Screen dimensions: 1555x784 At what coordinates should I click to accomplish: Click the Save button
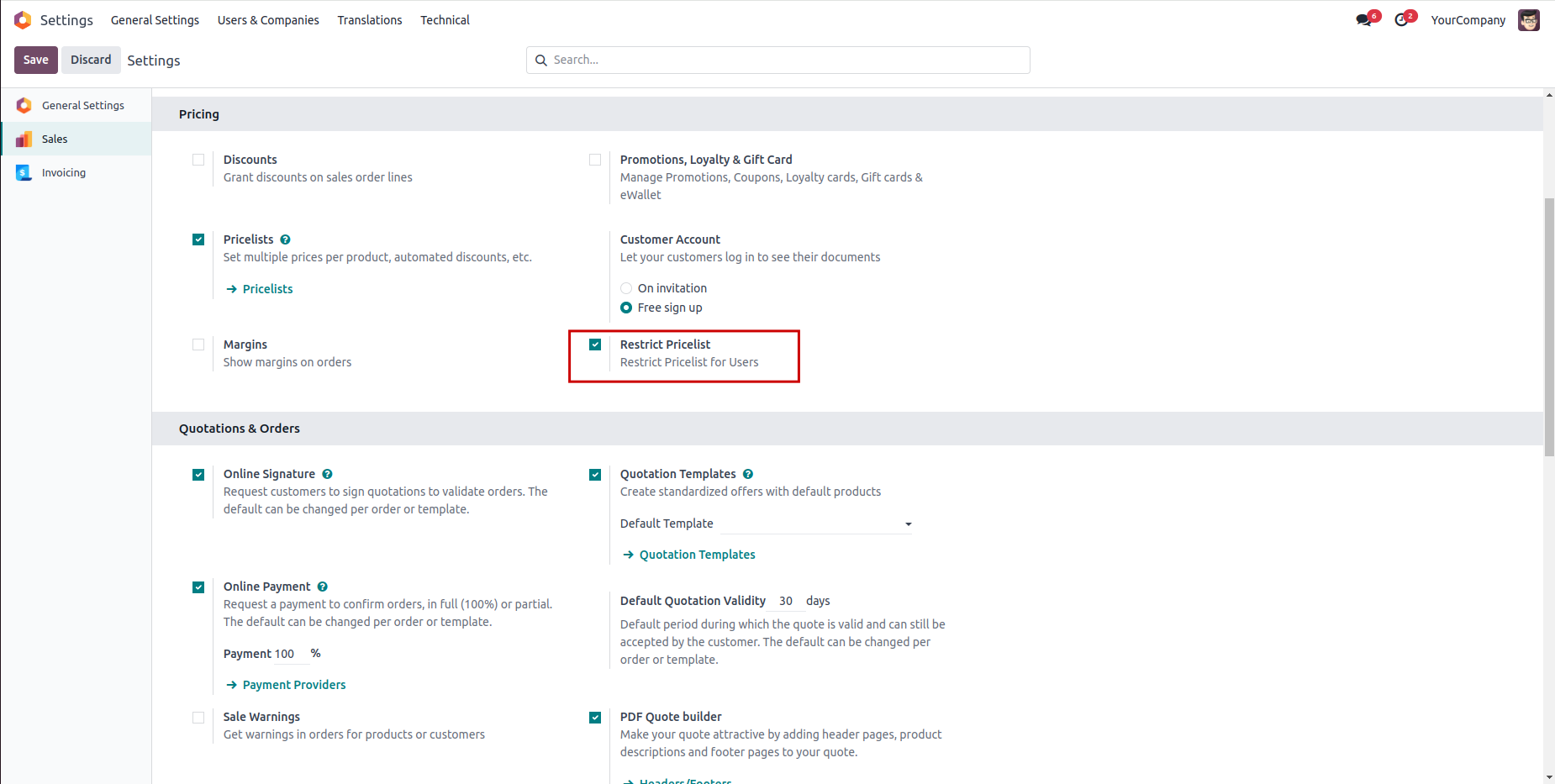(x=36, y=60)
